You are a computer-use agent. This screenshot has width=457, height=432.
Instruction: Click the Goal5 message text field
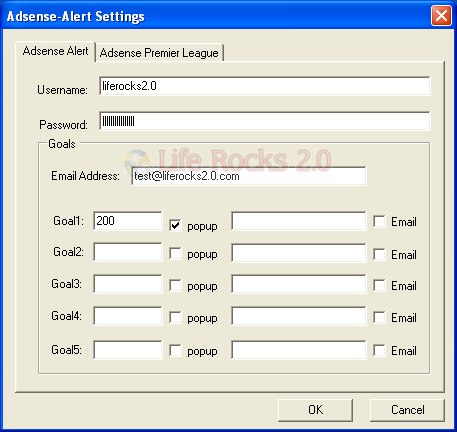point(299,350)
